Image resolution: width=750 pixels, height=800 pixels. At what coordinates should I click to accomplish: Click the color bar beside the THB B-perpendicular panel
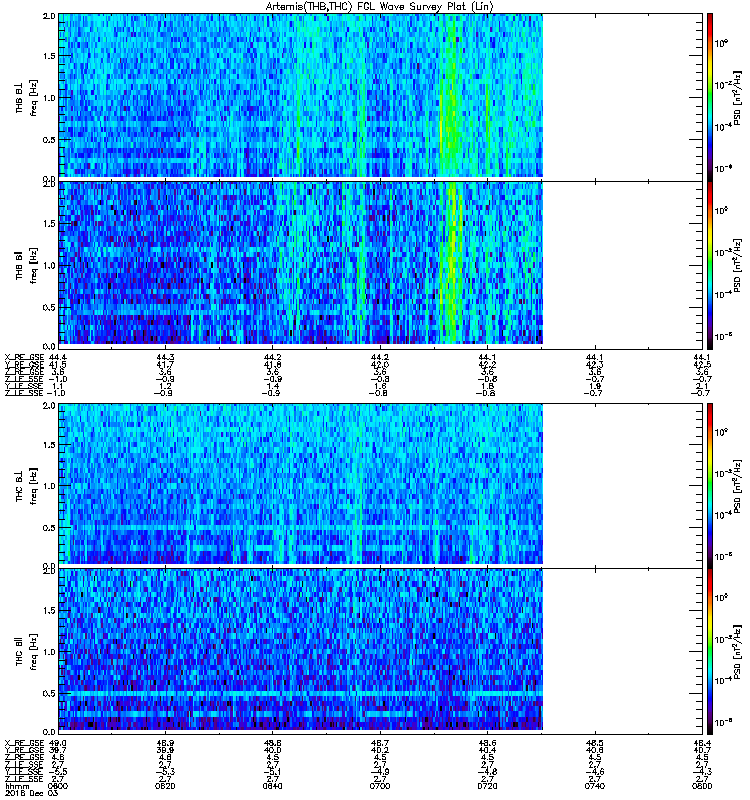pos(710,96)
